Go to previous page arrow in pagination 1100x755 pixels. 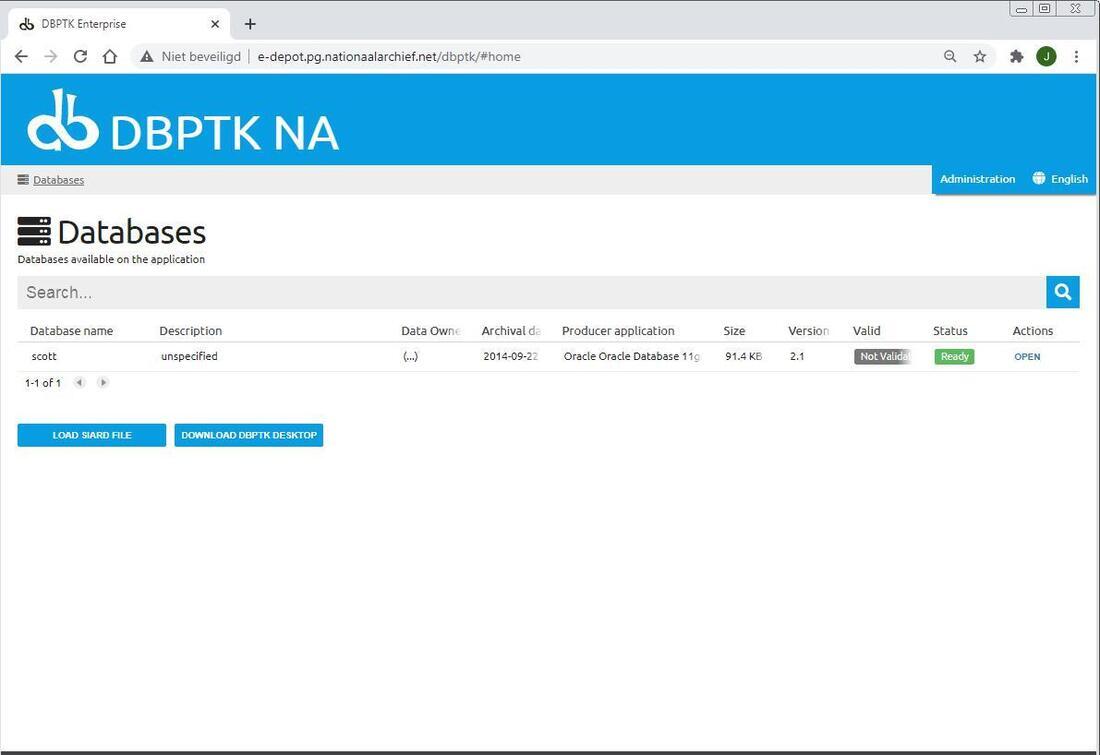click(x=79, y=382)
